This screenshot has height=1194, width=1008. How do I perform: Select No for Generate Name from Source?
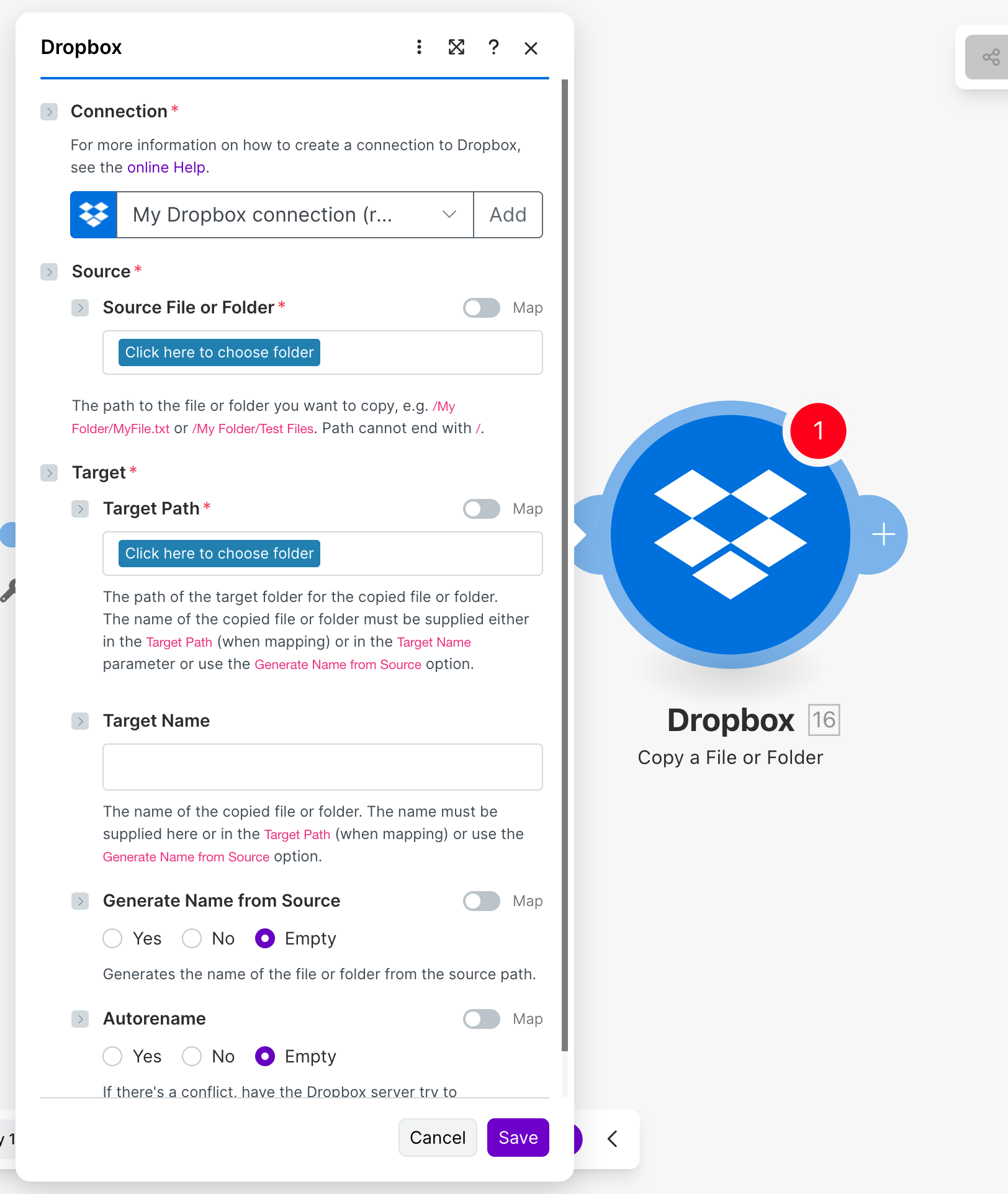click(x=192, y=938)
